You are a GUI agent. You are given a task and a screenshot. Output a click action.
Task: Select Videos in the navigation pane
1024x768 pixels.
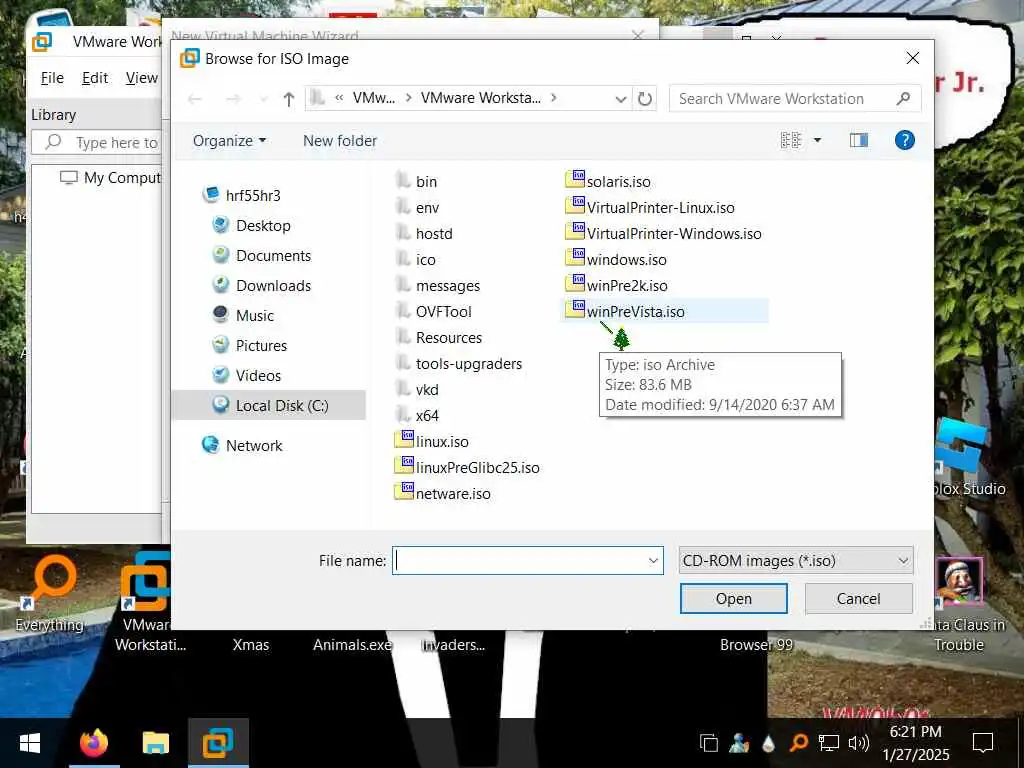pos(258,376)
